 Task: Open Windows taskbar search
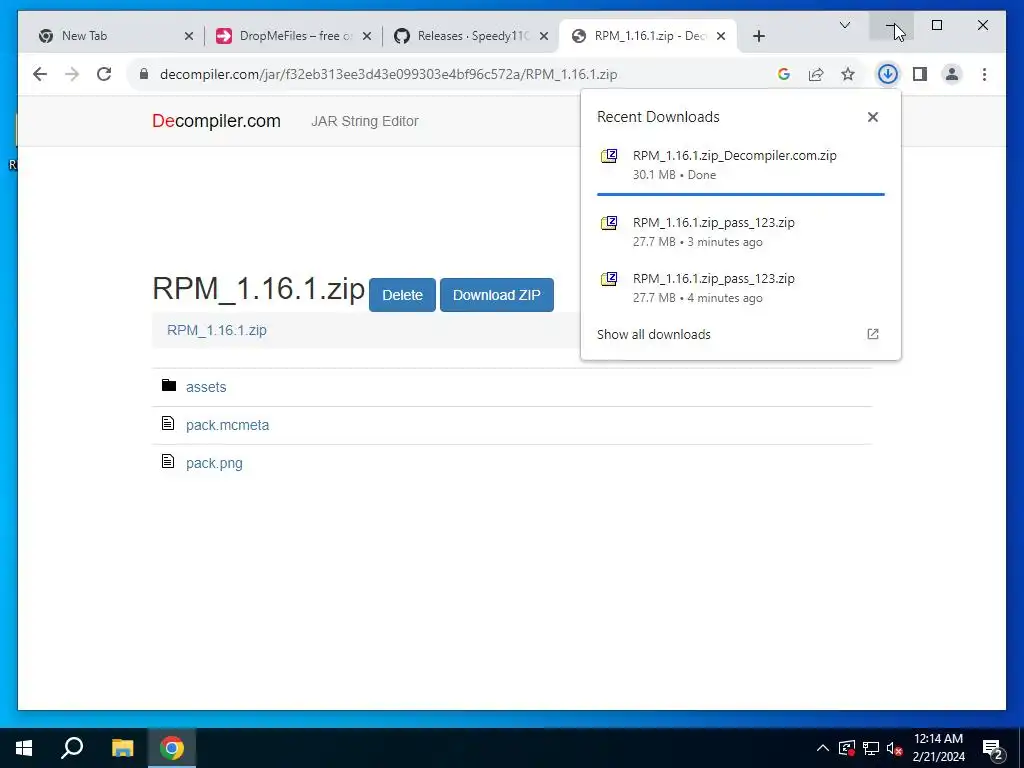coord(72,748)
